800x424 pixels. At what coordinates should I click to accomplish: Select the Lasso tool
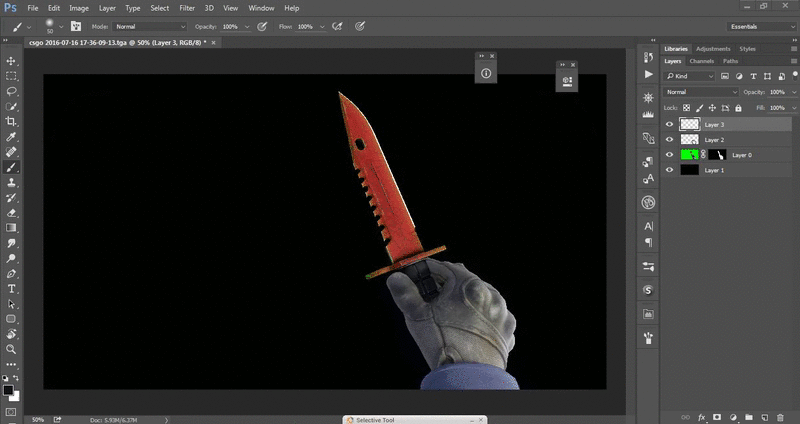(11, 91)
